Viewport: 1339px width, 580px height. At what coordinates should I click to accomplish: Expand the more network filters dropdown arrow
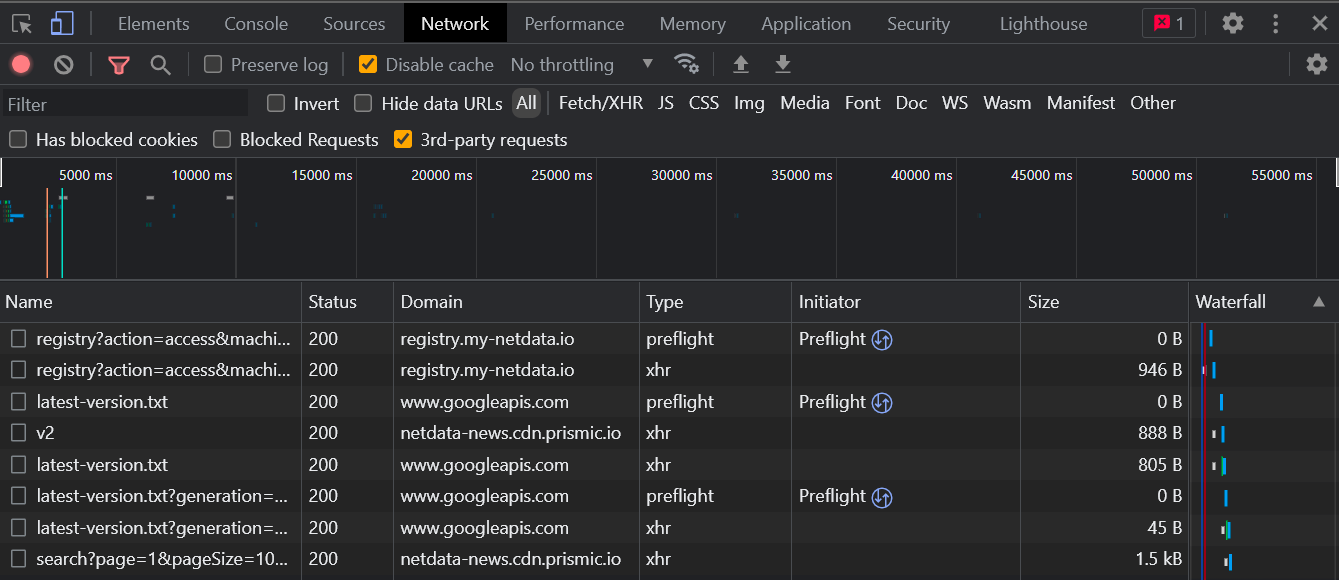click(x=647, y=64)
